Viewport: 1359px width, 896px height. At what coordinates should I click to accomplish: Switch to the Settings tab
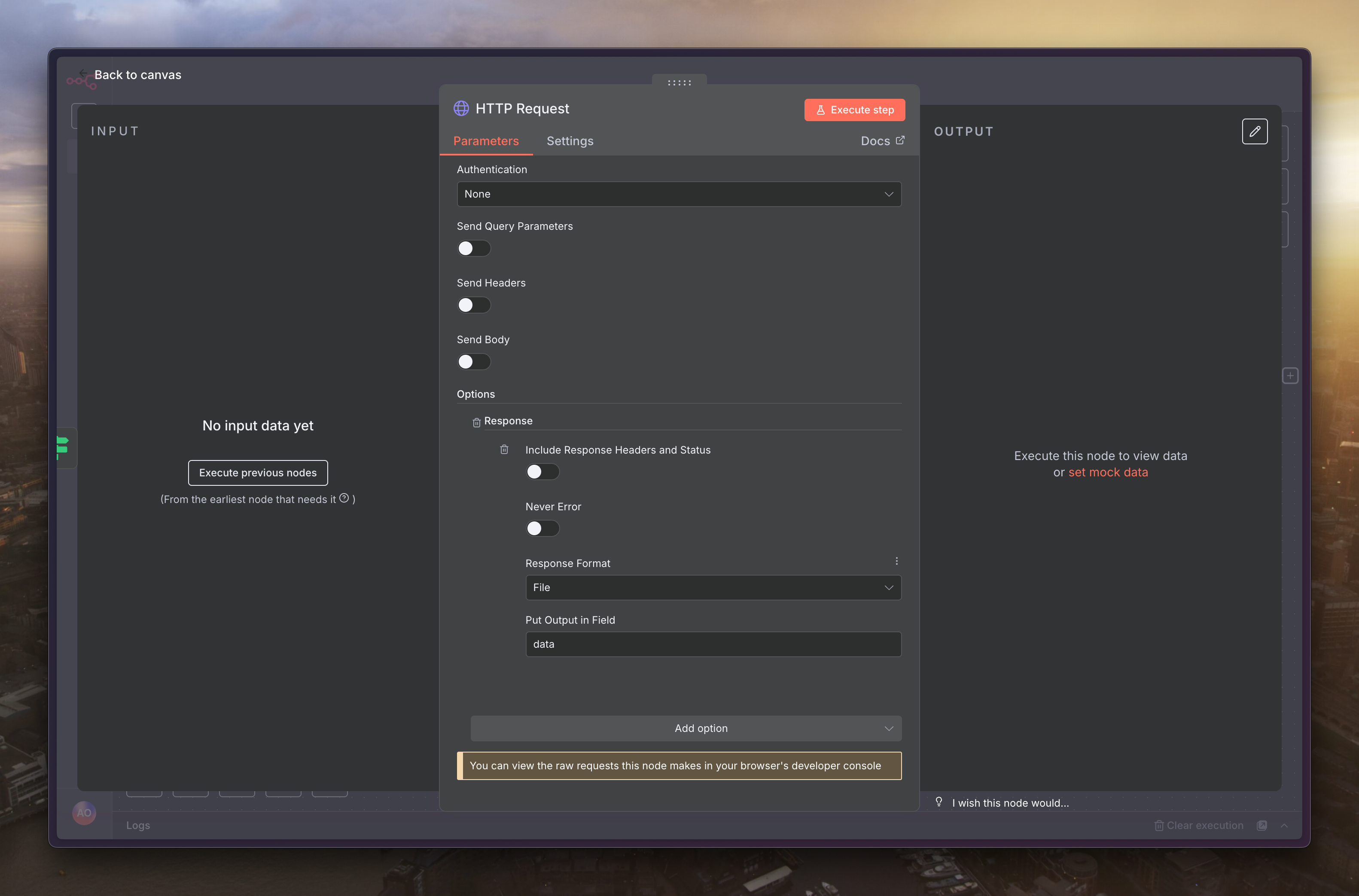click(x=570, y=141)
